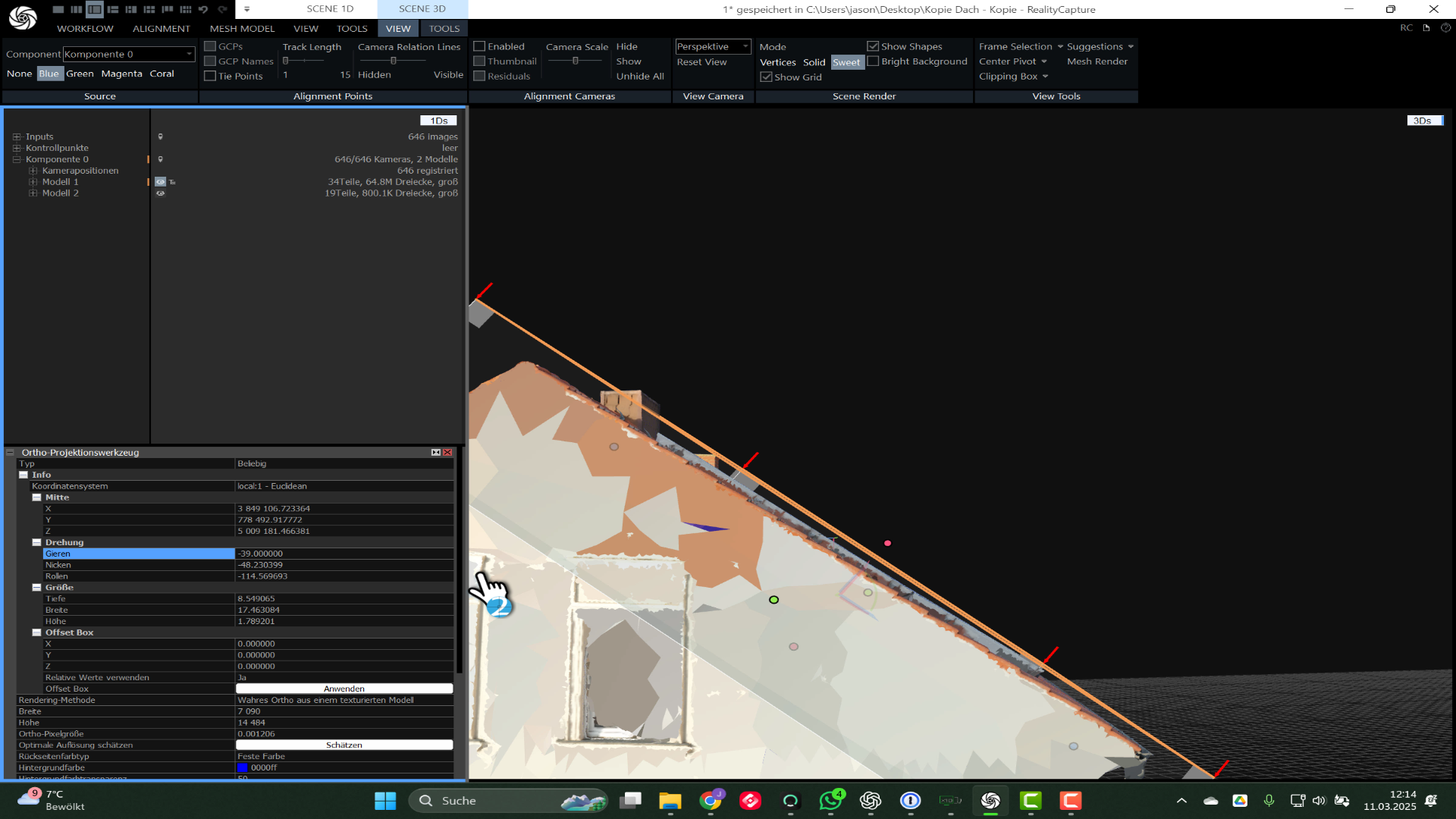Toggle visibility eye for Modell 2
This screenshot has height=819, width=1456.
click(x=160, y=193)
